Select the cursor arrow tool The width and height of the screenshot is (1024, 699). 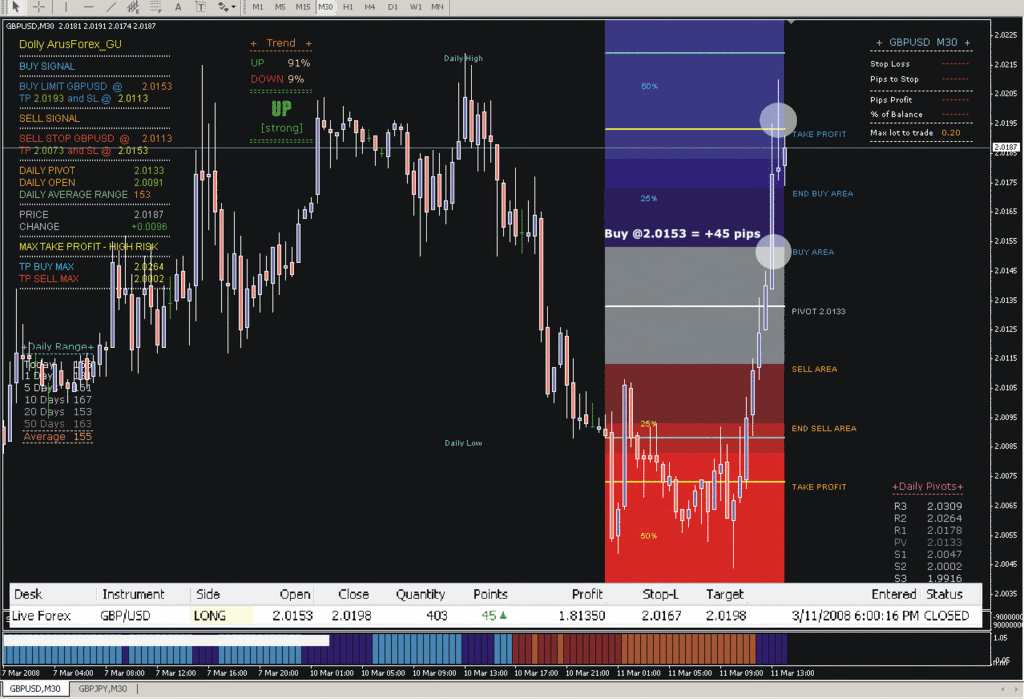click(x=14, y=7)
